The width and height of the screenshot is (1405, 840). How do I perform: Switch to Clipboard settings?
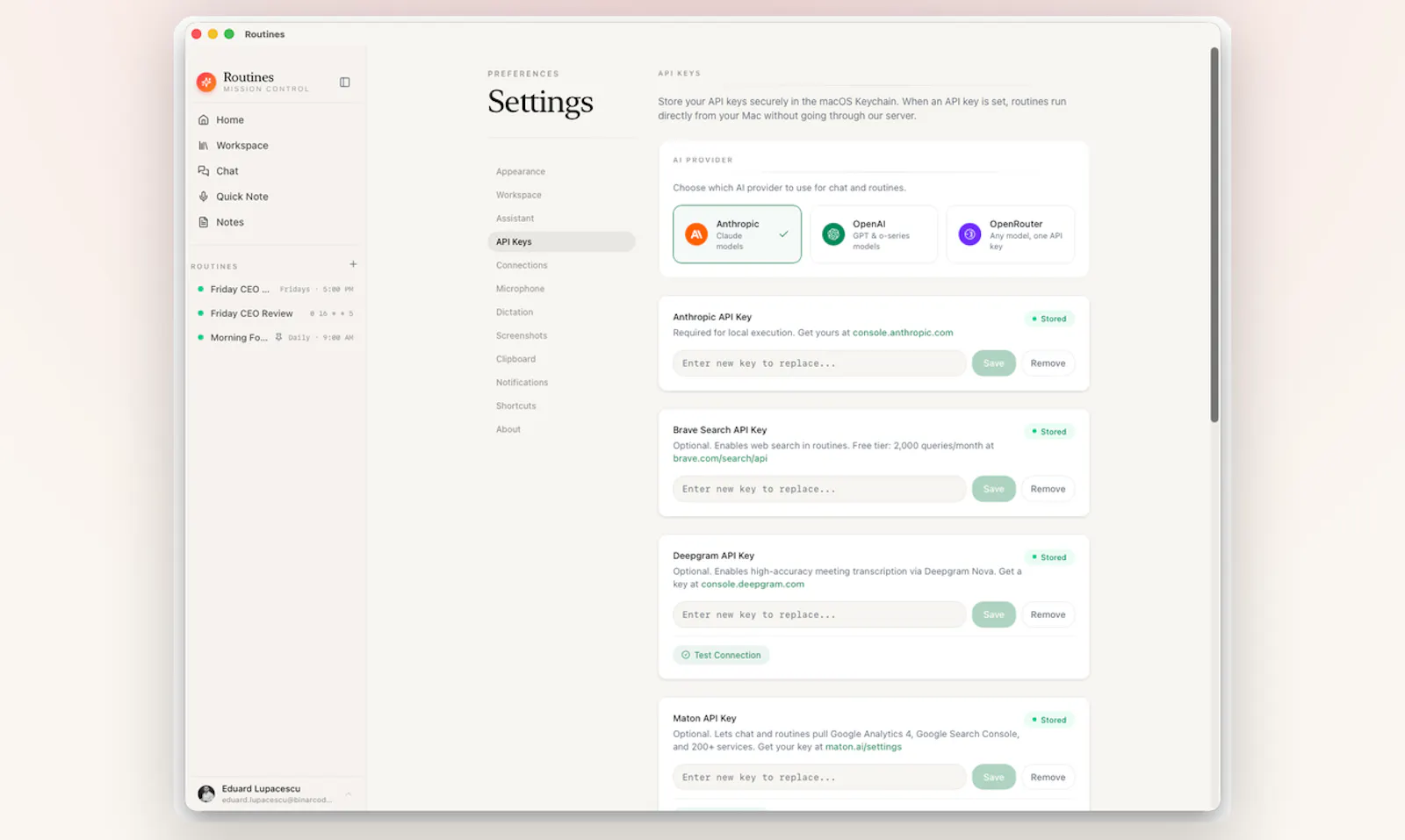pos(561,359)
